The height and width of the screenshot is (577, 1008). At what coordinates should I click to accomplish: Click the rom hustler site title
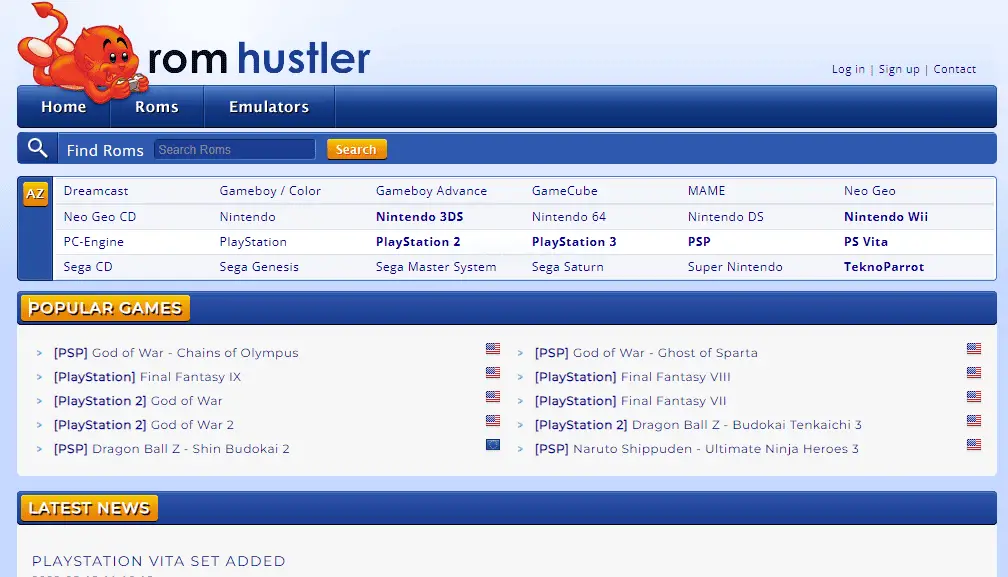pos(258,58)
